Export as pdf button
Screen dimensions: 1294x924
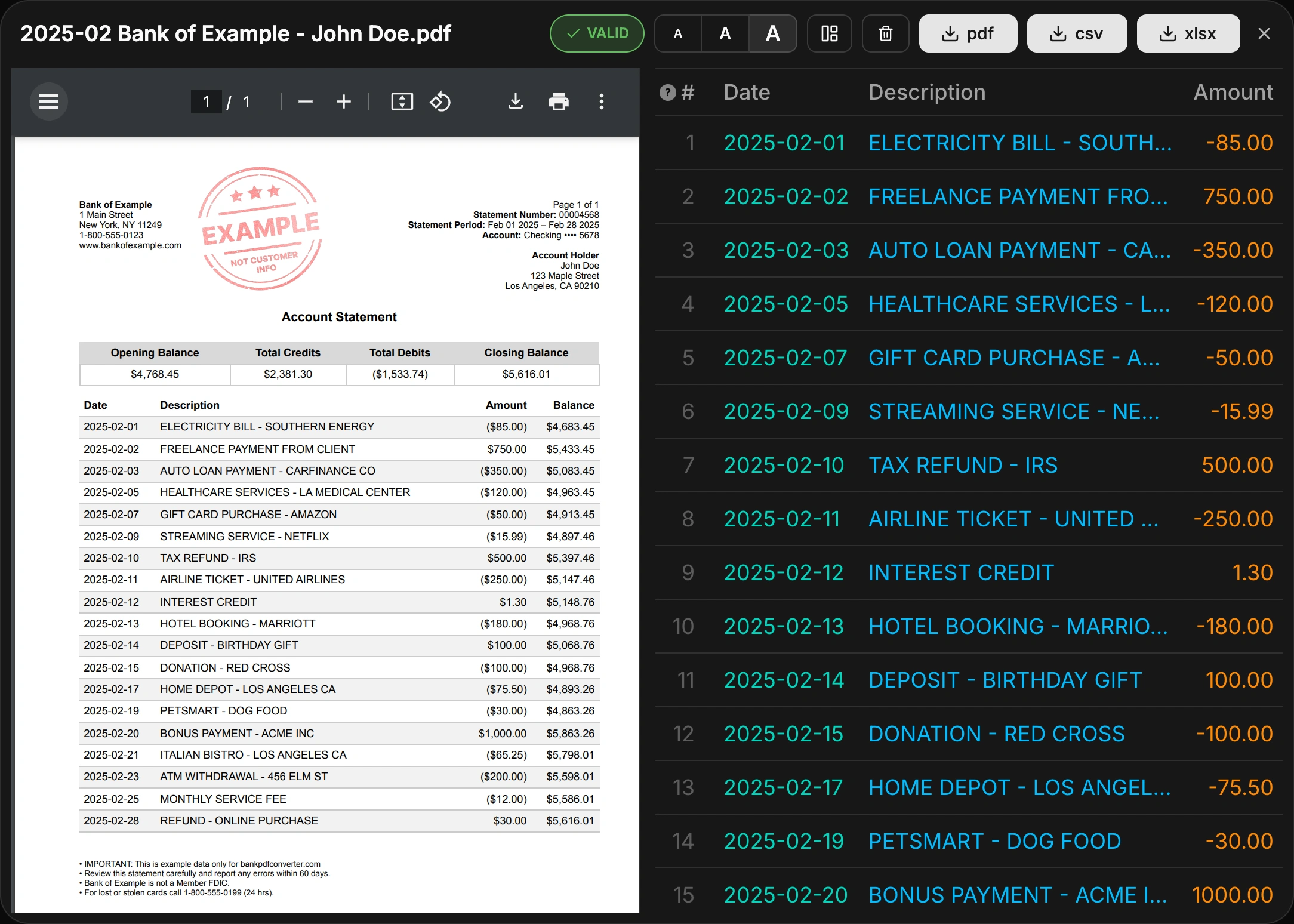(x=968, y=33)
